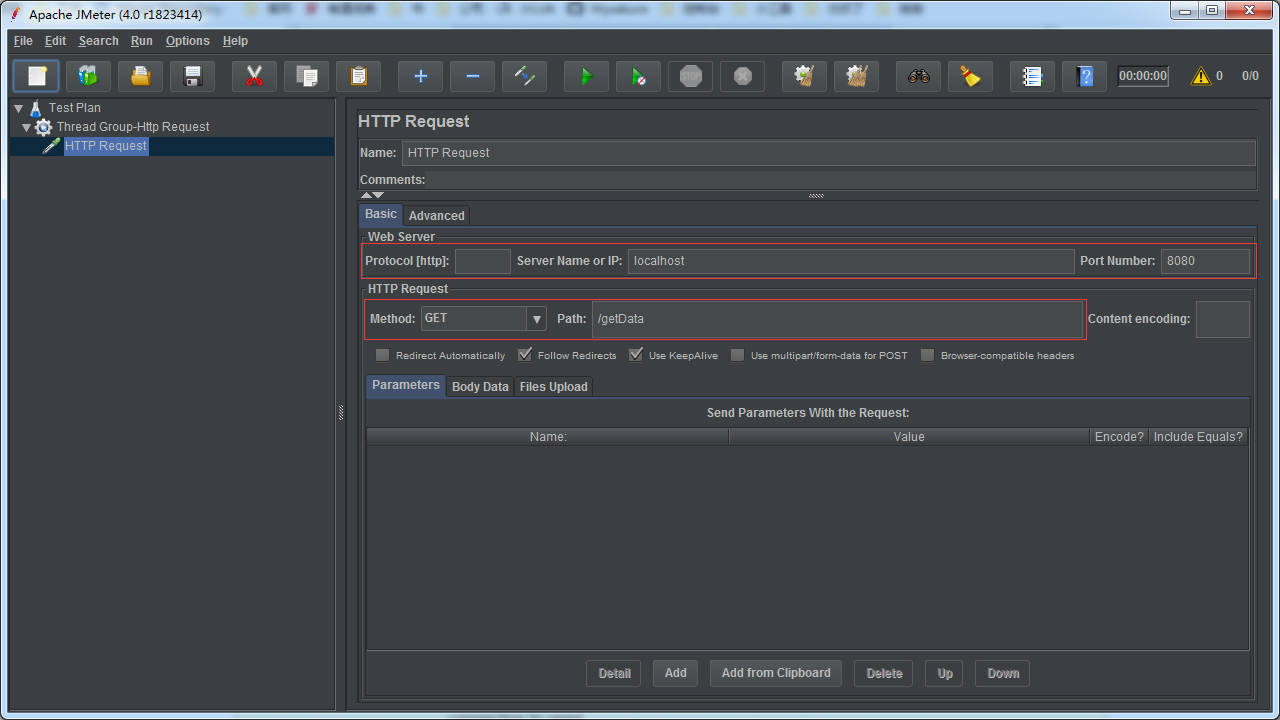Click the Content encoding field
Viewport: 1280px width, 720px height.
(1223, 319)
